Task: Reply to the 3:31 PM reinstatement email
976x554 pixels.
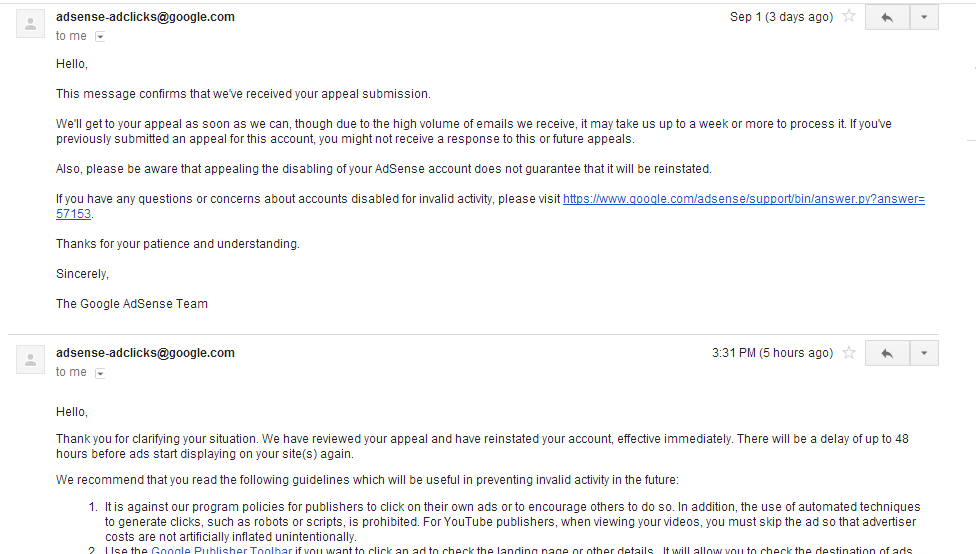Action: [887, 353]
